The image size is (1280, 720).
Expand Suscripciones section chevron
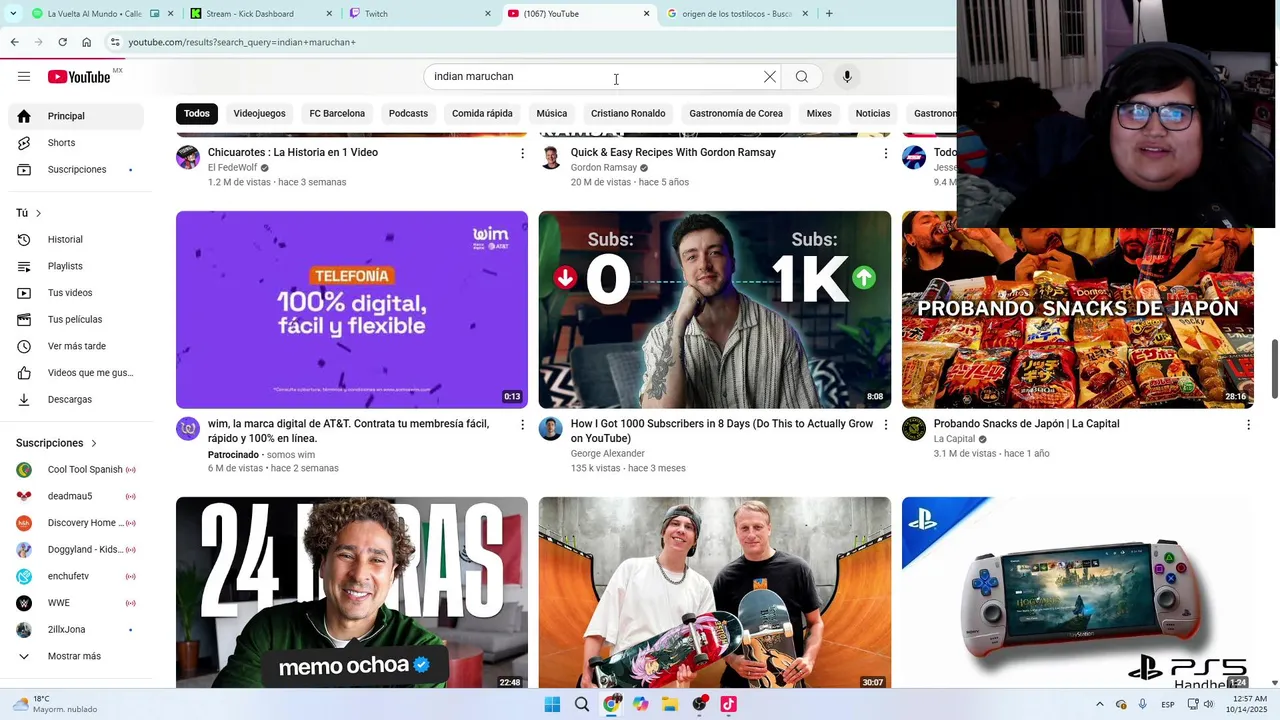(94, 443)
